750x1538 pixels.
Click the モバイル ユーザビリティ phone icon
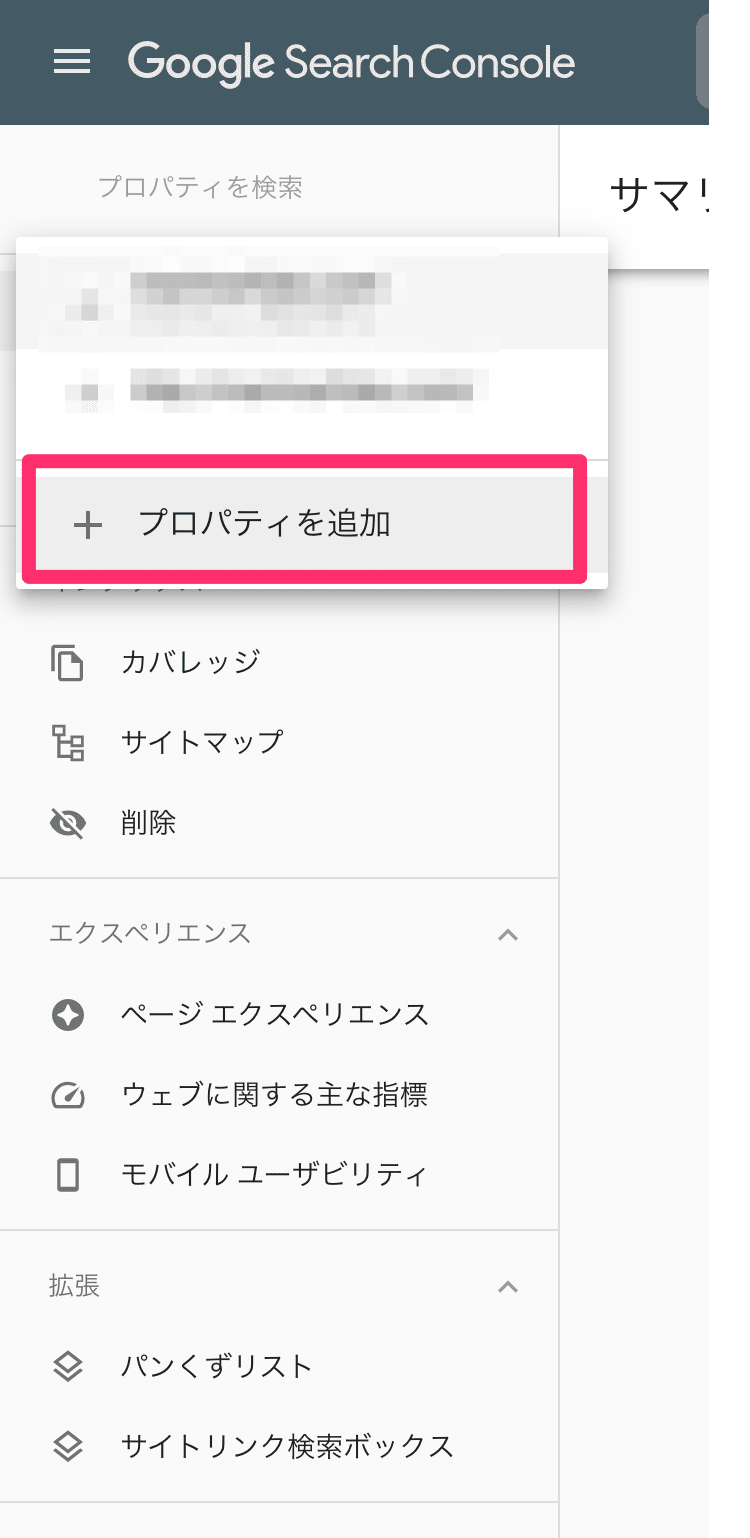point(67,1174)
